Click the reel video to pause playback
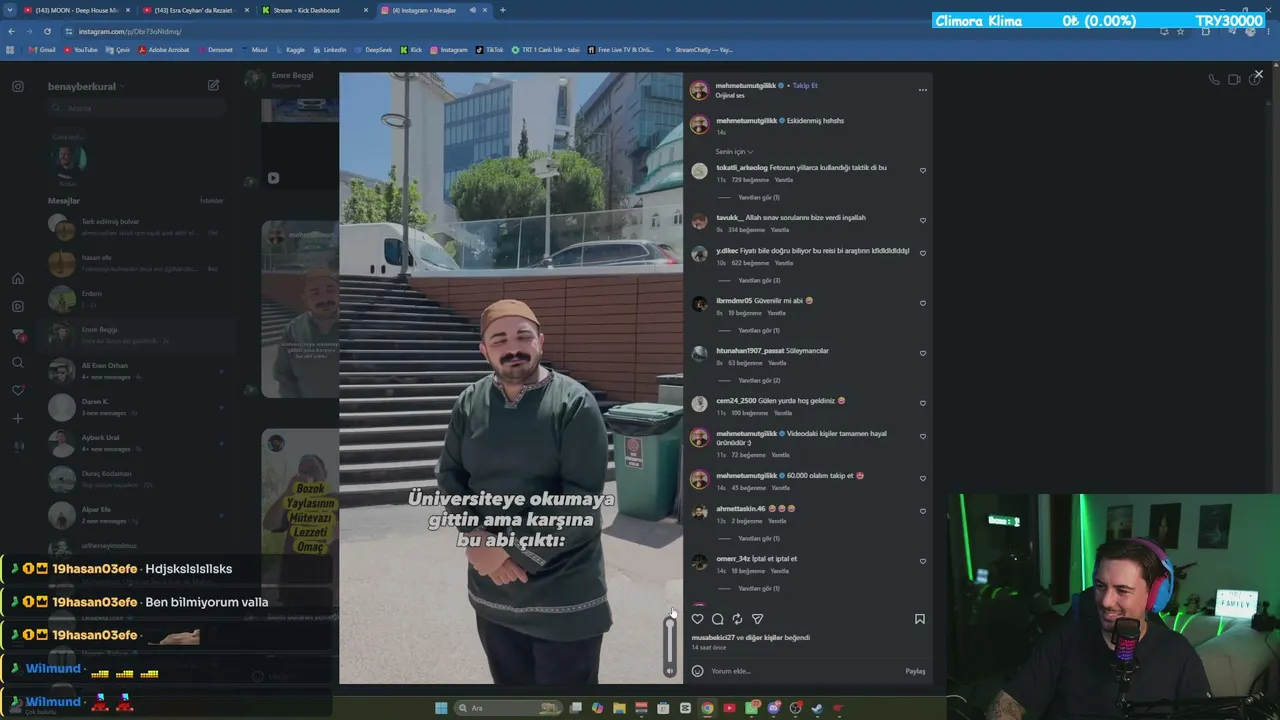This screenshot has width=1280, height=720. coord(511,378)
